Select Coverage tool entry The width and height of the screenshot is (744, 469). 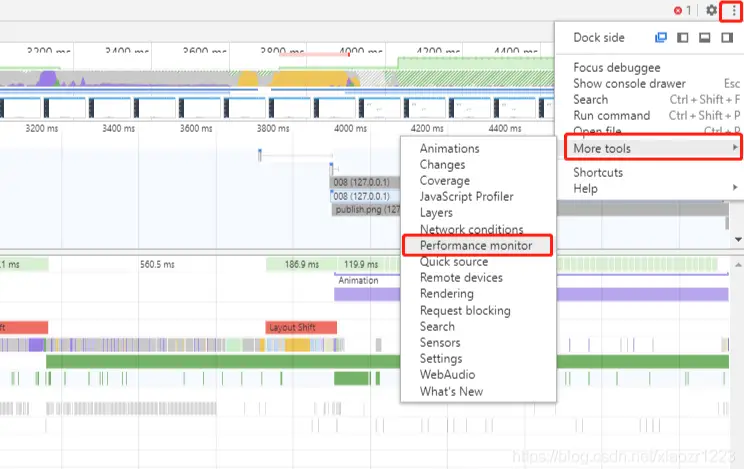tap(445, 181)
